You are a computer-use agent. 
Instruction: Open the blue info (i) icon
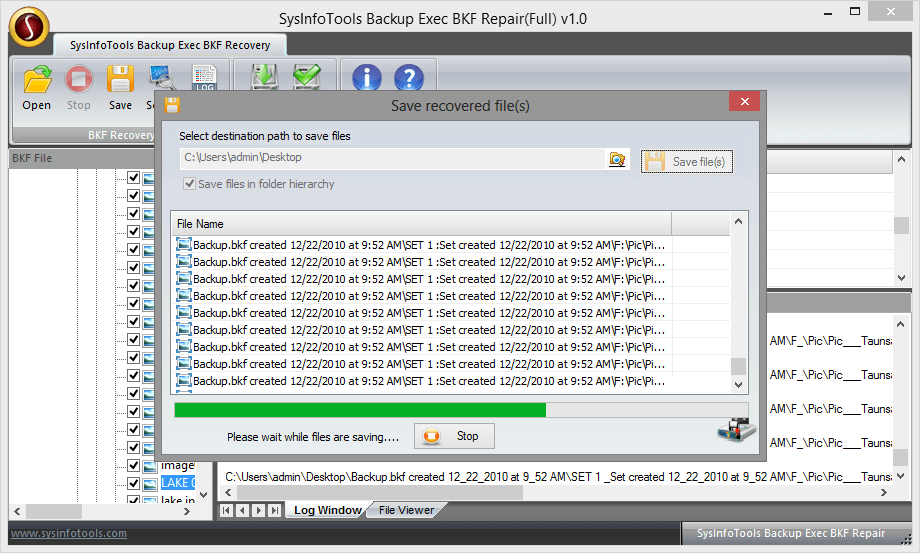click(367, 77)
